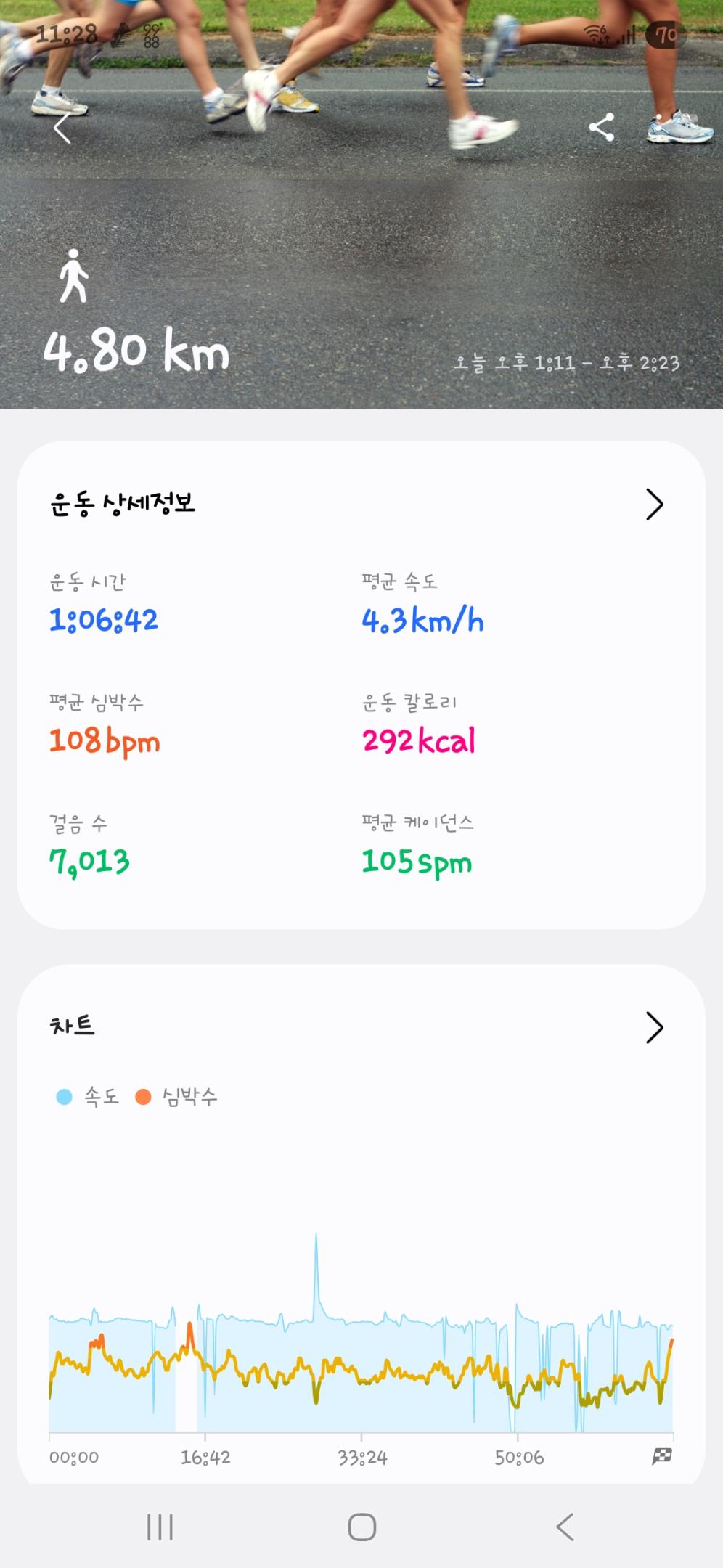
Task: Expand the 차트 section chevron arrow
Action: tap(654, 1027)
